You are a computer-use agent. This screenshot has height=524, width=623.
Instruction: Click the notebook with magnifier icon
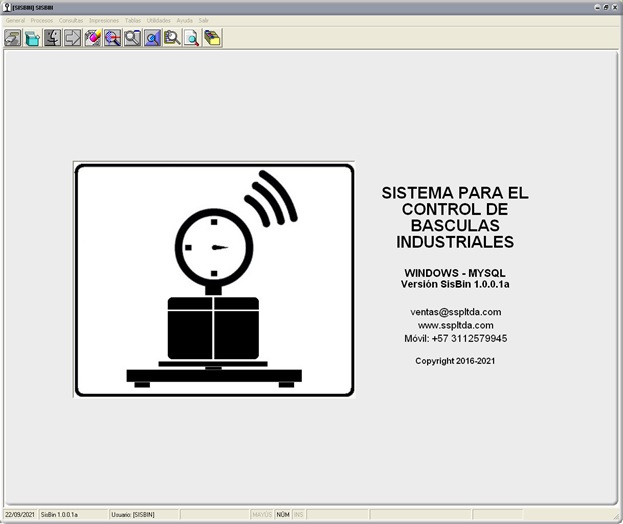[172, 38]
